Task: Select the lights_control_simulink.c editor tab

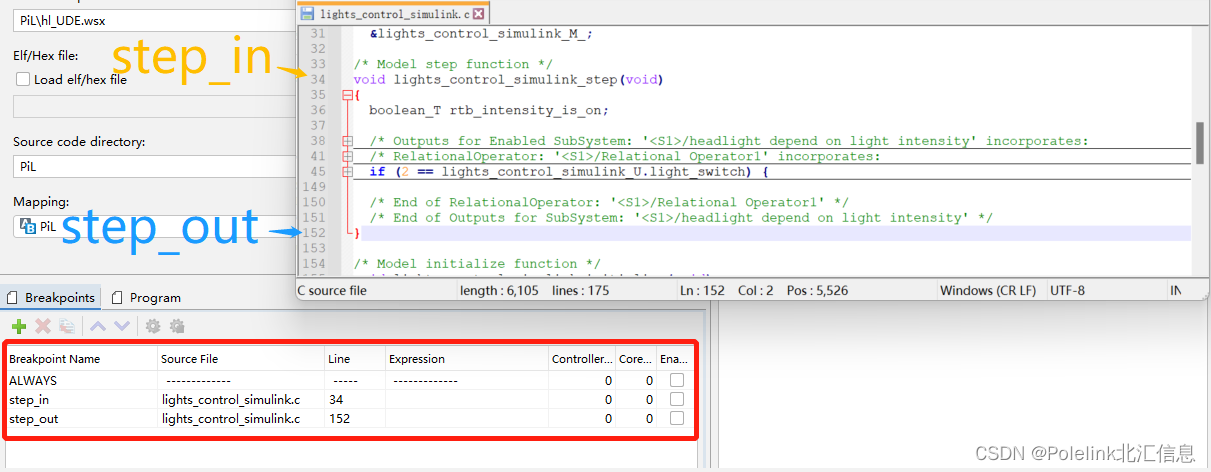Action: tap(394, 14)
